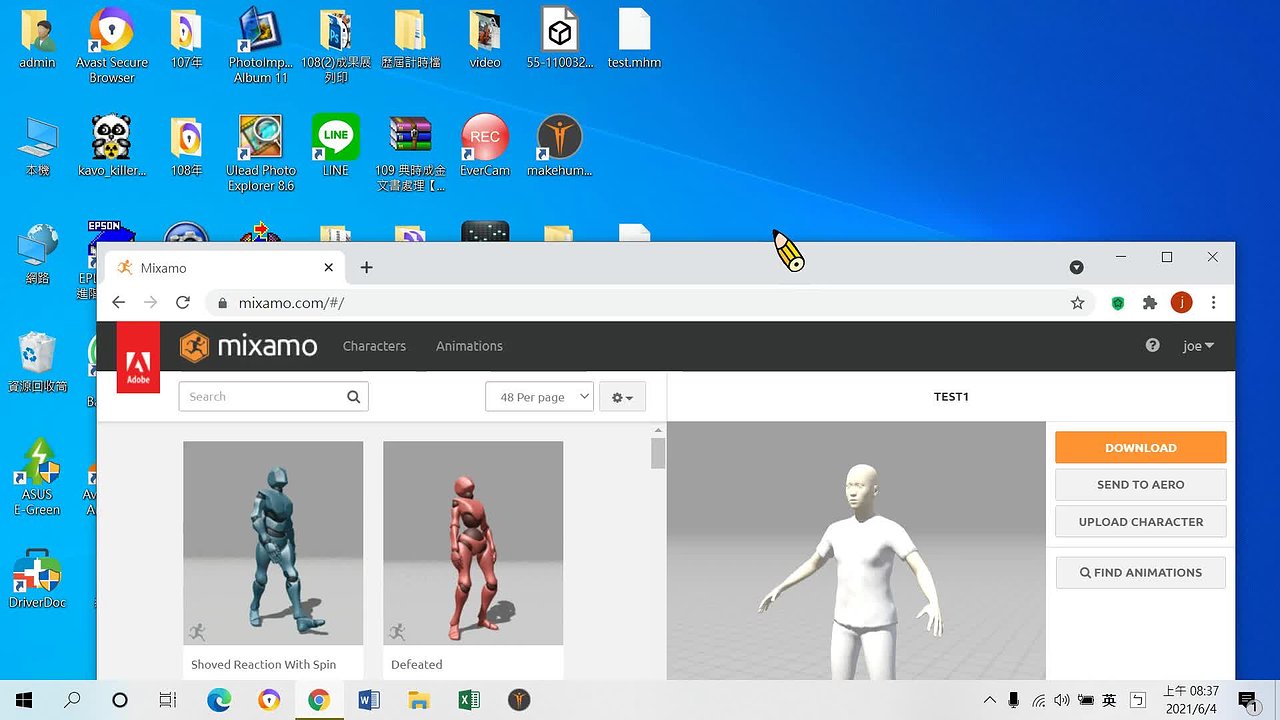Open Task View on the taskbar
Image resolution: width=1280 pixels, height=720 pixels.
168,700
